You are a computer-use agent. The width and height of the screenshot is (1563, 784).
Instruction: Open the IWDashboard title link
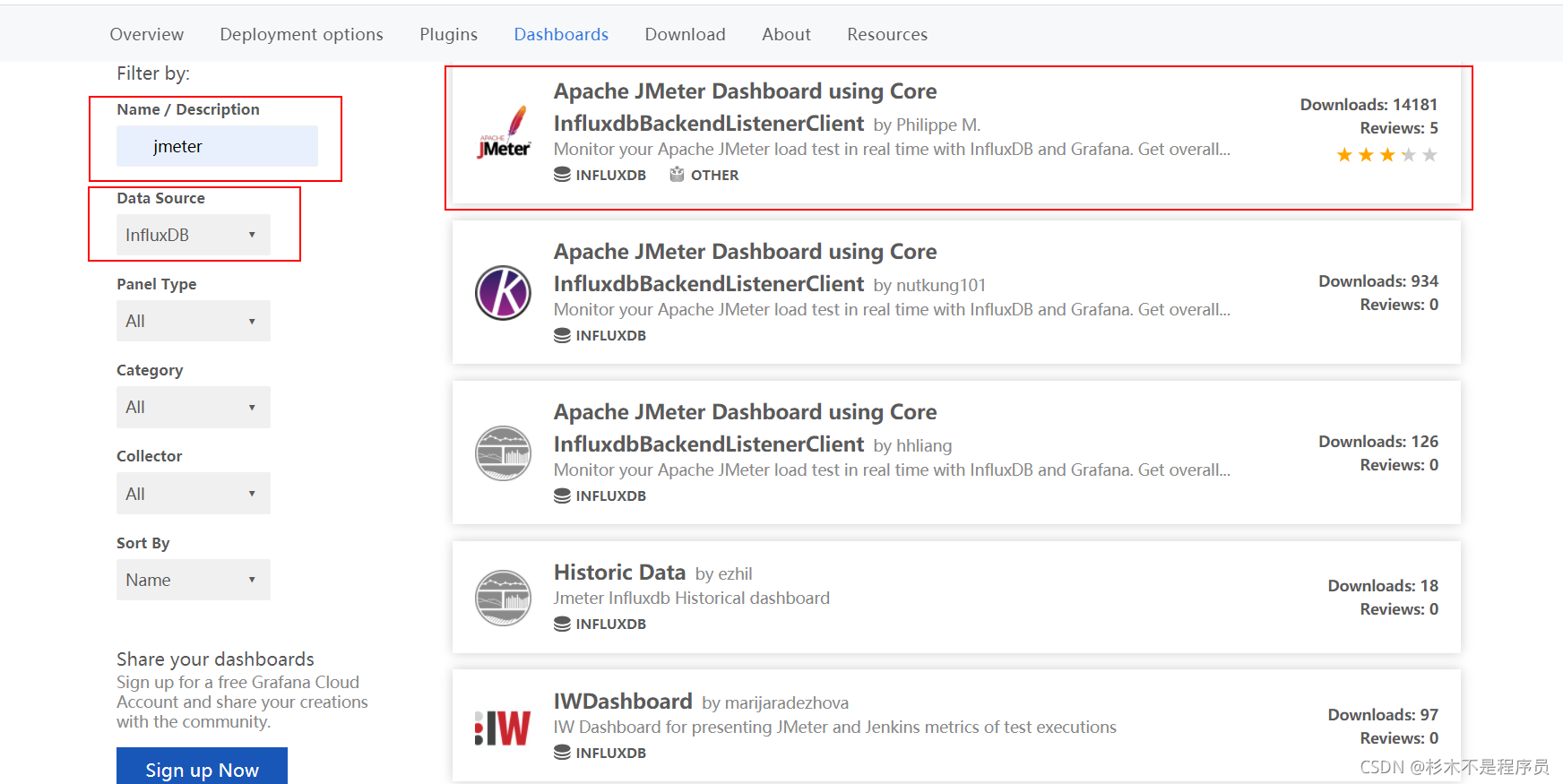[623, 701]
